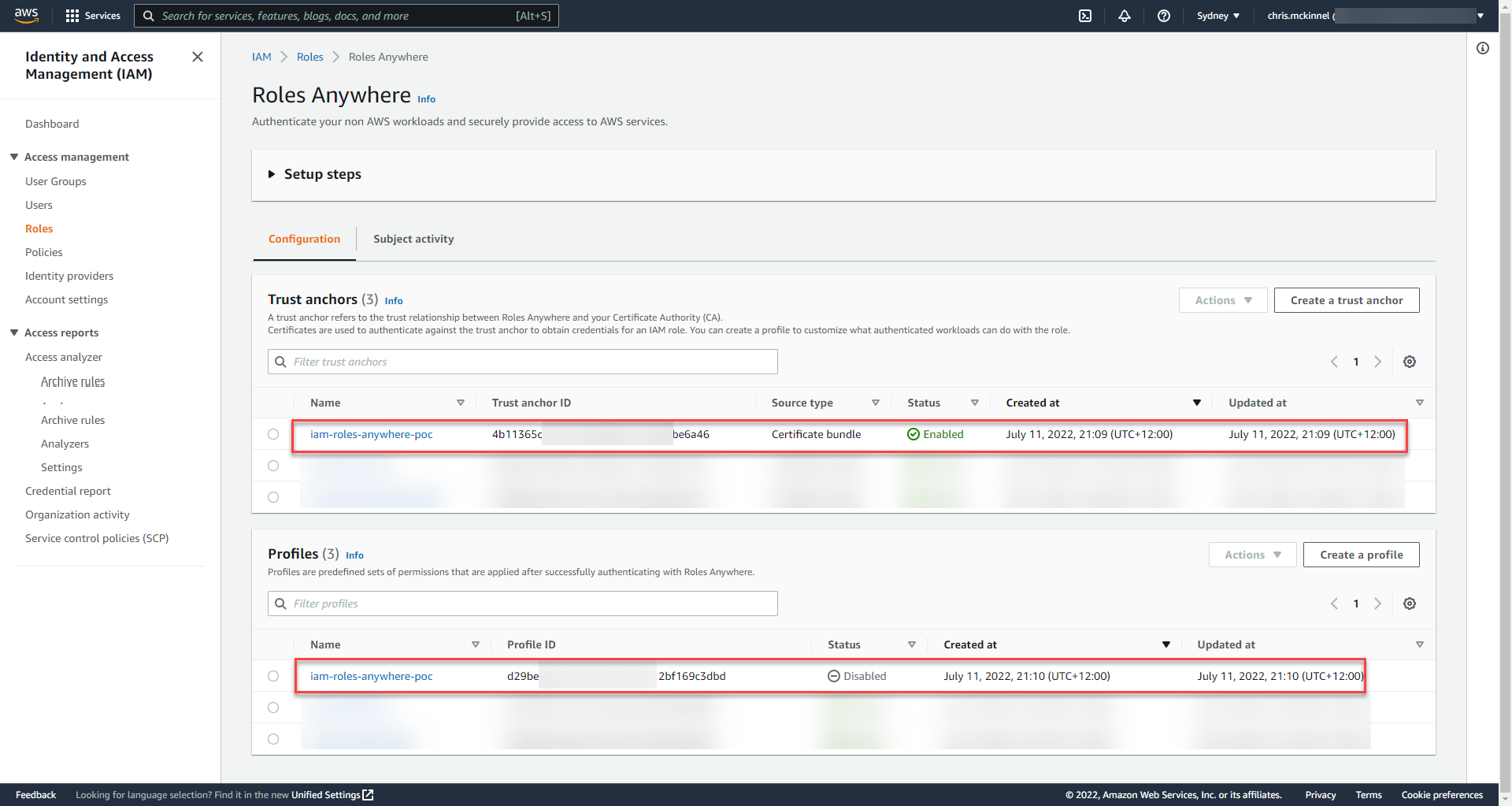
Task: Open the info panel icon at right edge
Action: tap(1482, 49)
